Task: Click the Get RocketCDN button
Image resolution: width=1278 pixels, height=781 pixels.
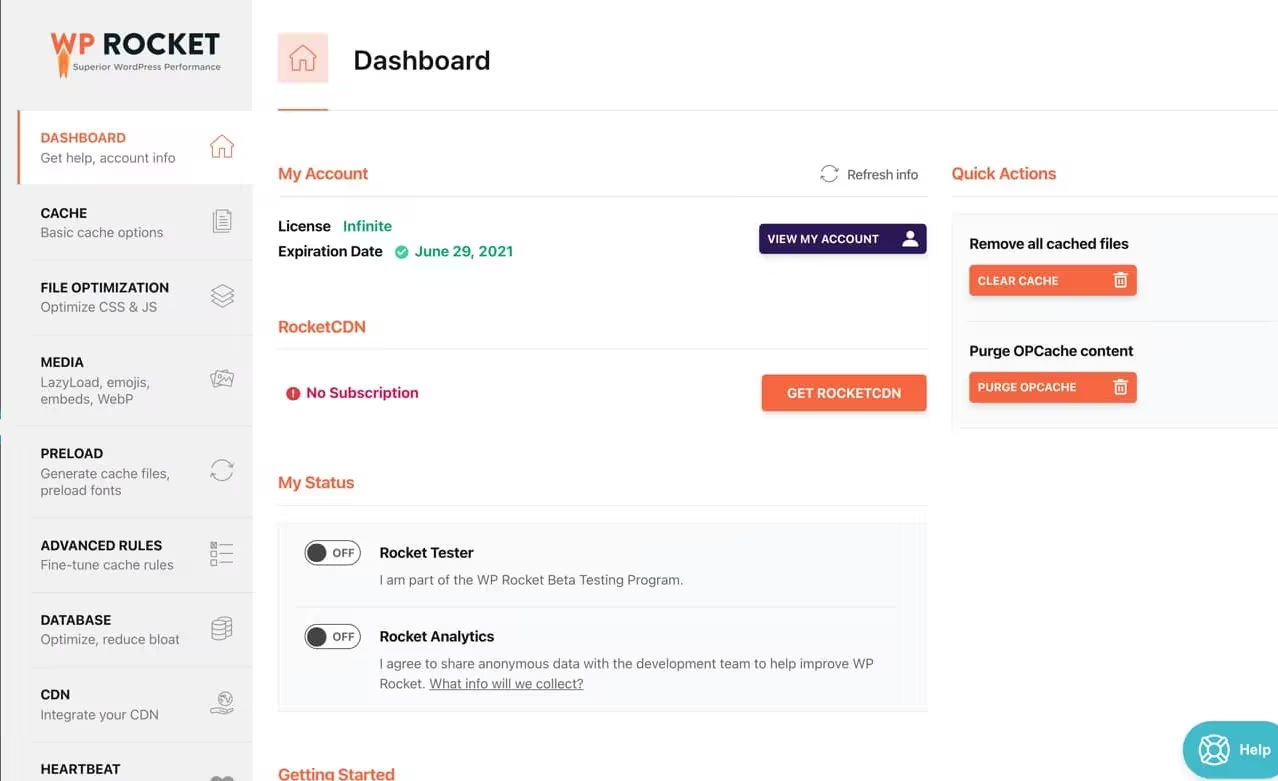Action: [x=843, y=393]
